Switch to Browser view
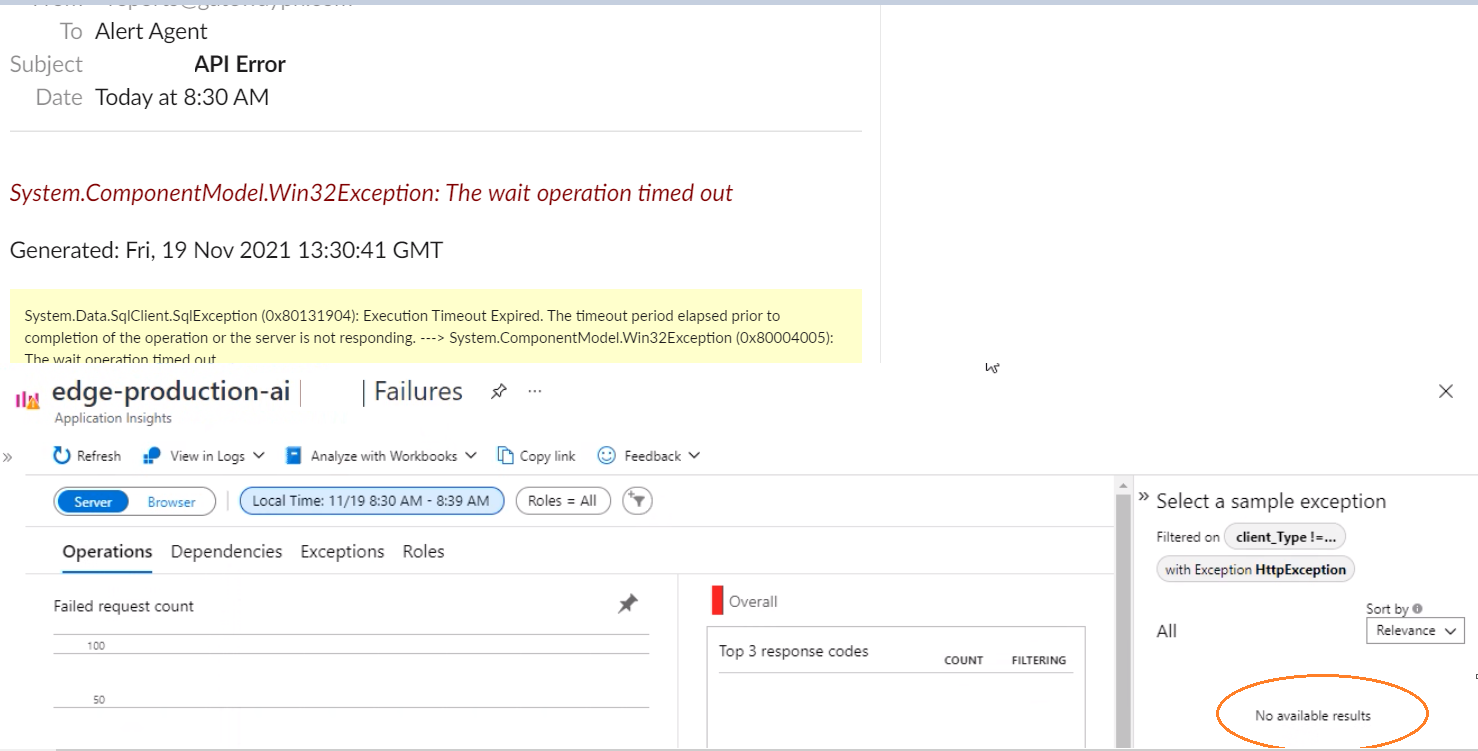1478x751 pixels. pos(172,502)
